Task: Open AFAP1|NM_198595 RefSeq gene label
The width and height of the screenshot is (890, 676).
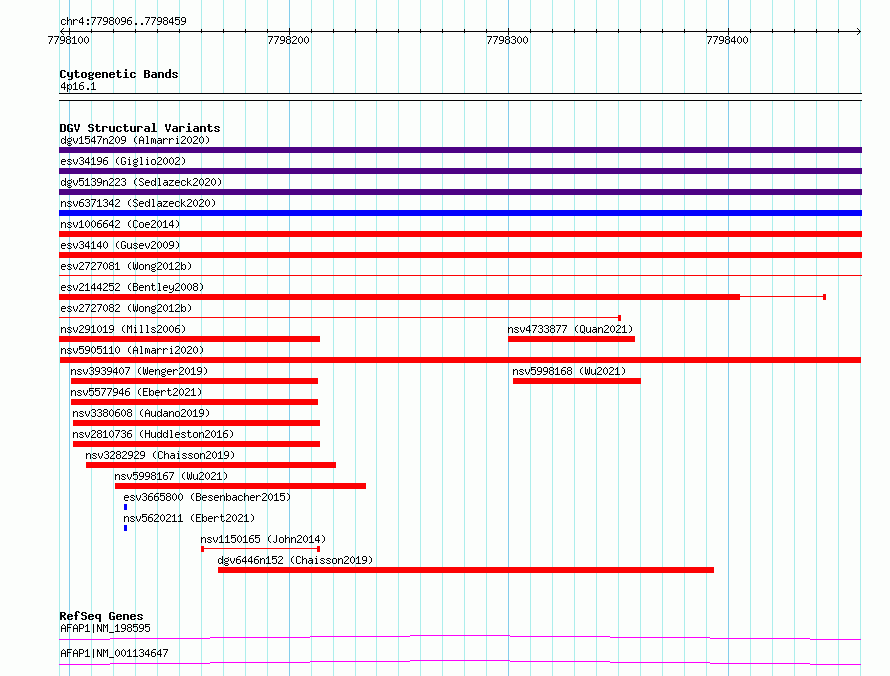Action: [x=106, y=628]
